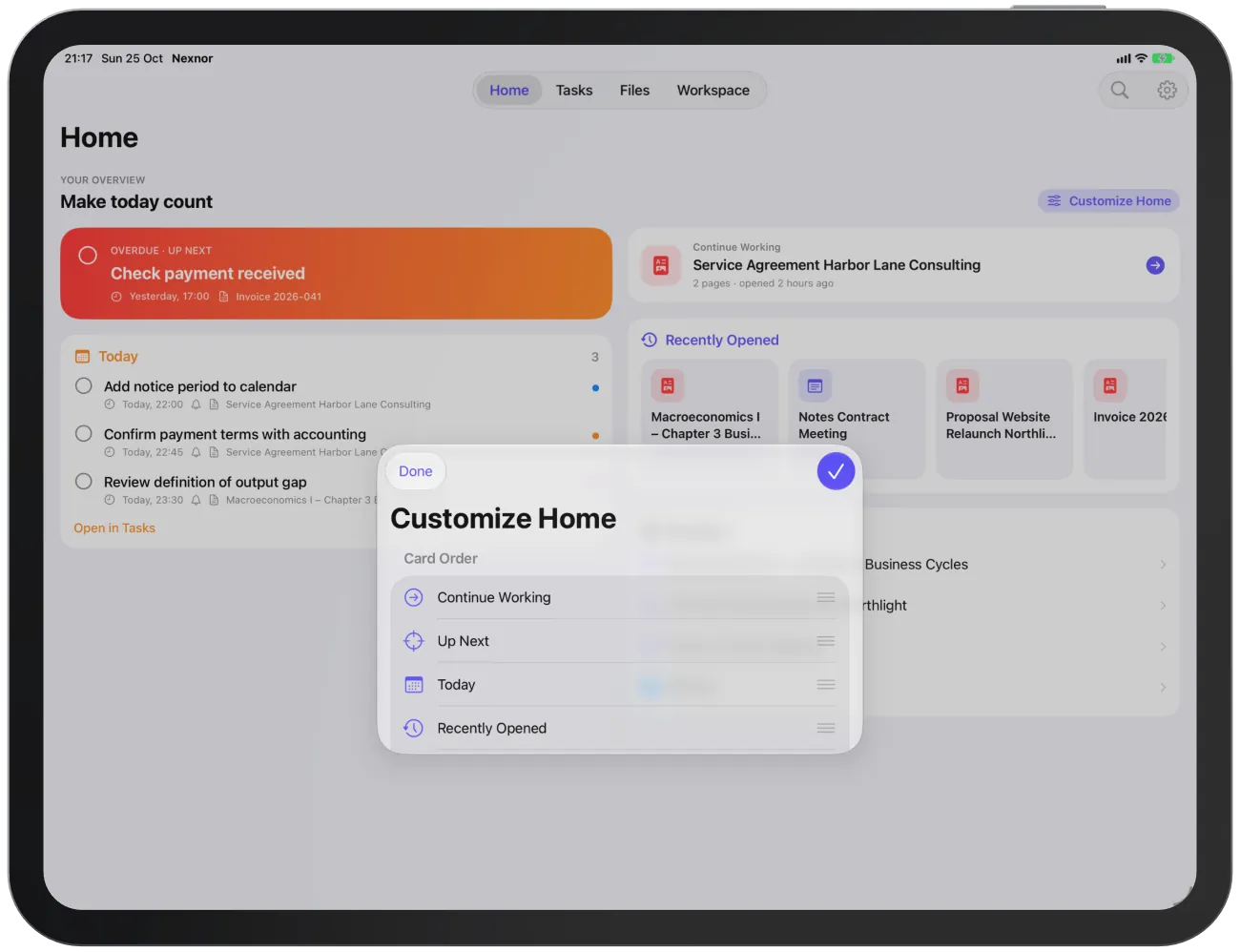Switch to the Tasks tab
This screenshot has width=1240, height=952.
pos(574,90)
